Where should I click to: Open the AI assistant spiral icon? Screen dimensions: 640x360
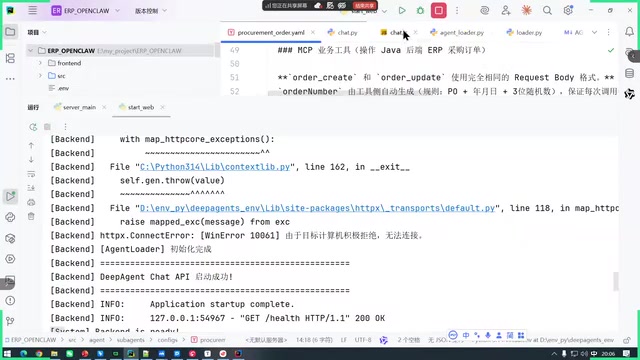tap(484, 11)
